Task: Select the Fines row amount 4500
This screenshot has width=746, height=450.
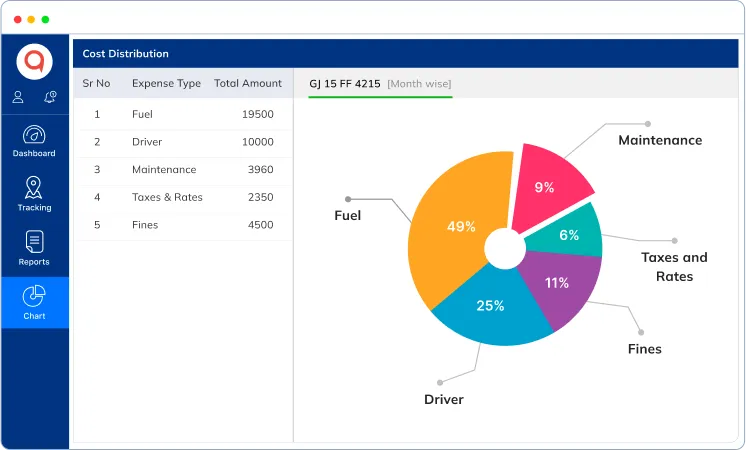Action: 259,225
